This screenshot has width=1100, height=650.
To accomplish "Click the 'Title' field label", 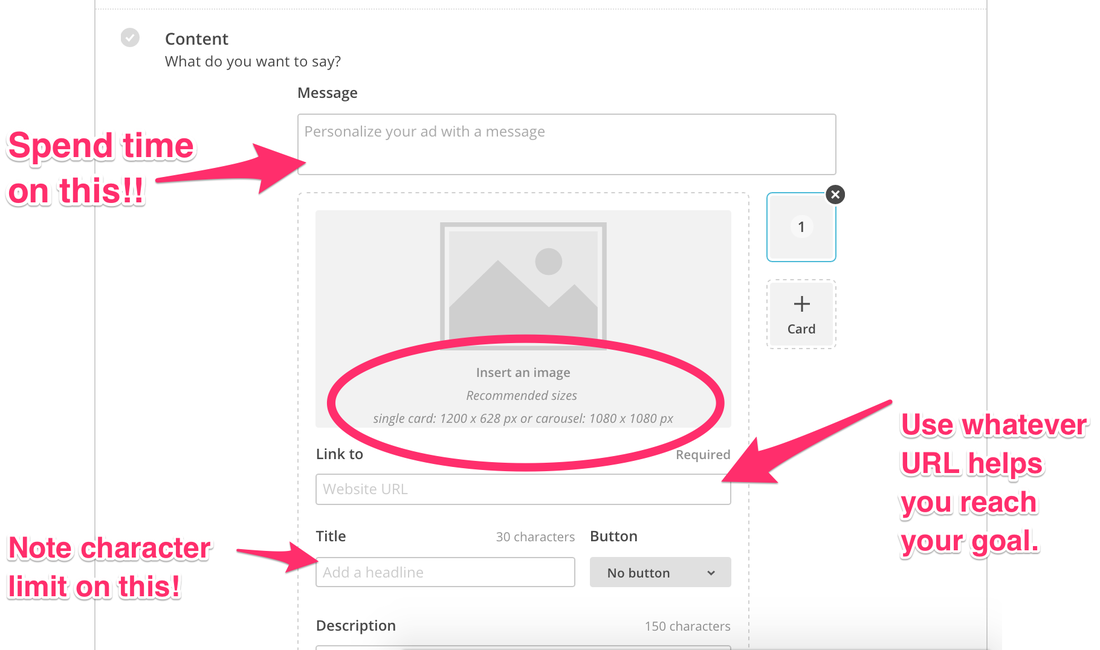I will [331, 536].
